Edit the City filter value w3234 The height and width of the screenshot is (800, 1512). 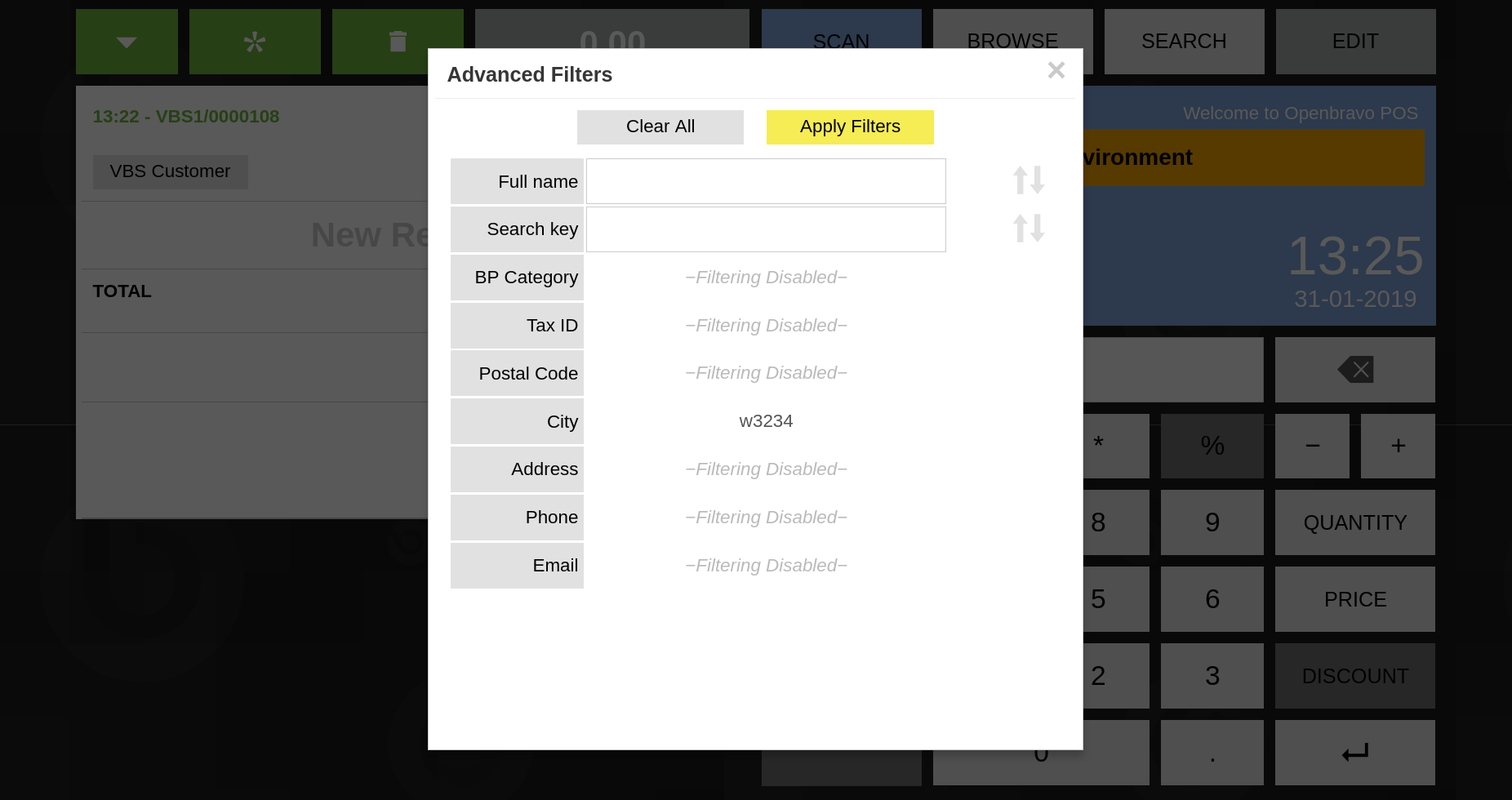point(765,421)
